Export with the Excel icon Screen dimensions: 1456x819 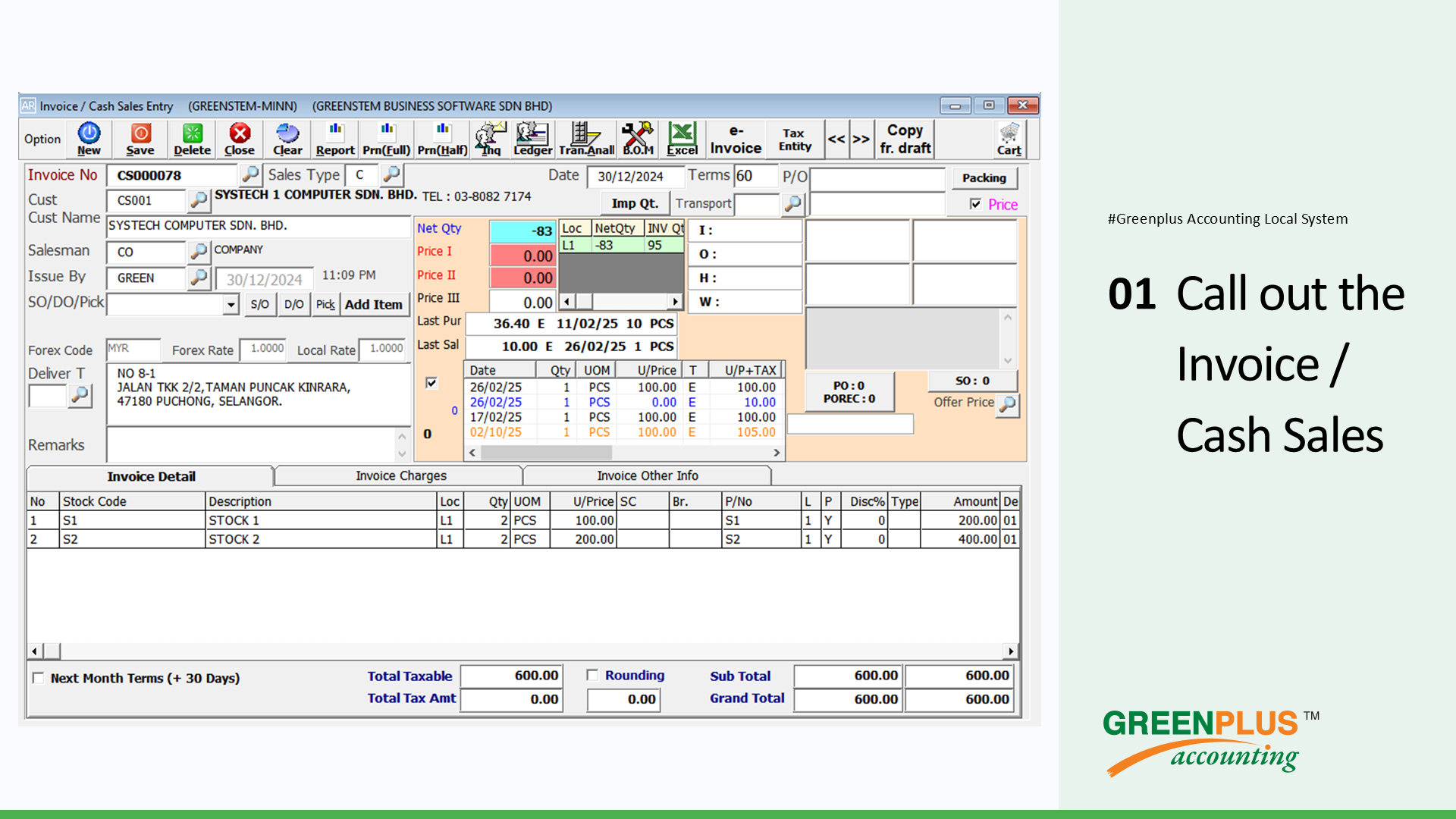pyautogui.click(x=682, y=139)
